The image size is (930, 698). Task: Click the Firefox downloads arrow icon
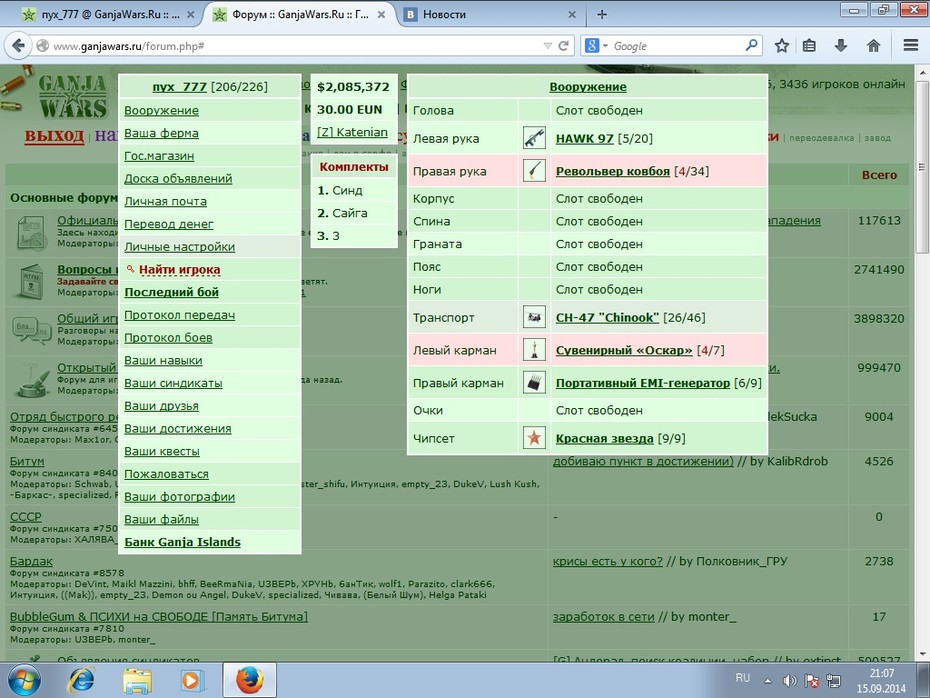(x=841, y=46)
